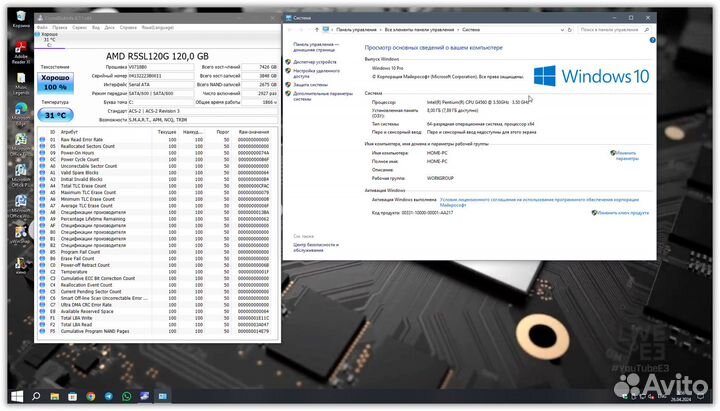This screenshot has height=411, width=720.
Task: Click status circle of Power-On Hours row
Action: [42, 153]
